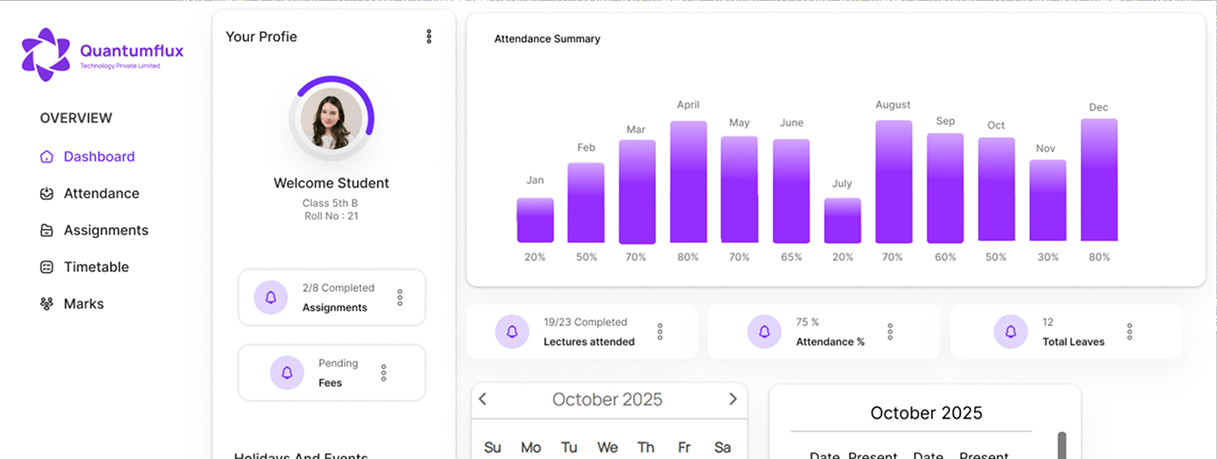Click the scrollbar in October 2025 table
Image resolution: width=1217 pixels, height=459 pixels.
(x=1061, y=445)
